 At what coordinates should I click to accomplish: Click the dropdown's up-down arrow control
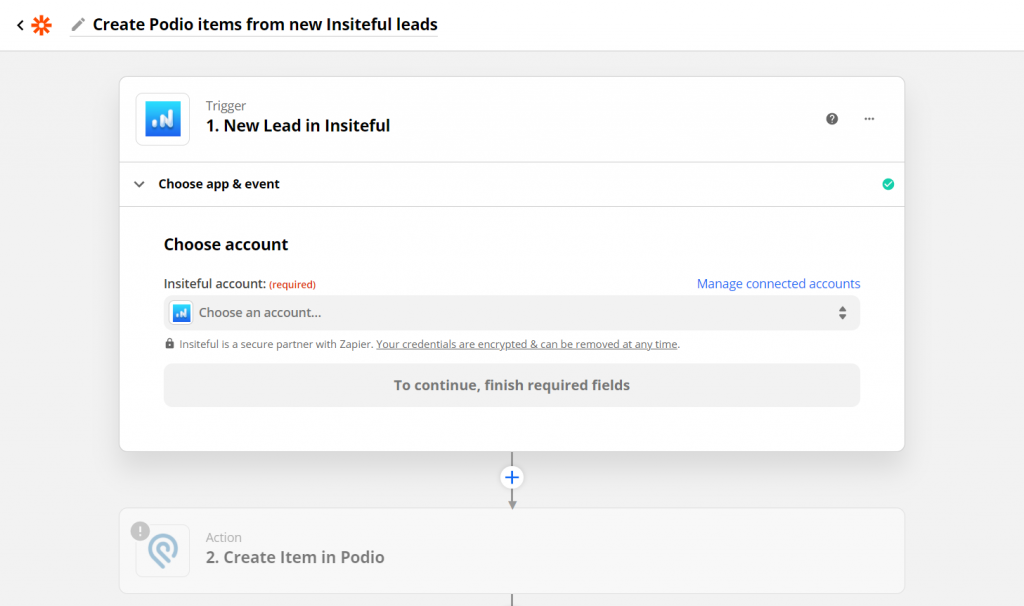842,313
